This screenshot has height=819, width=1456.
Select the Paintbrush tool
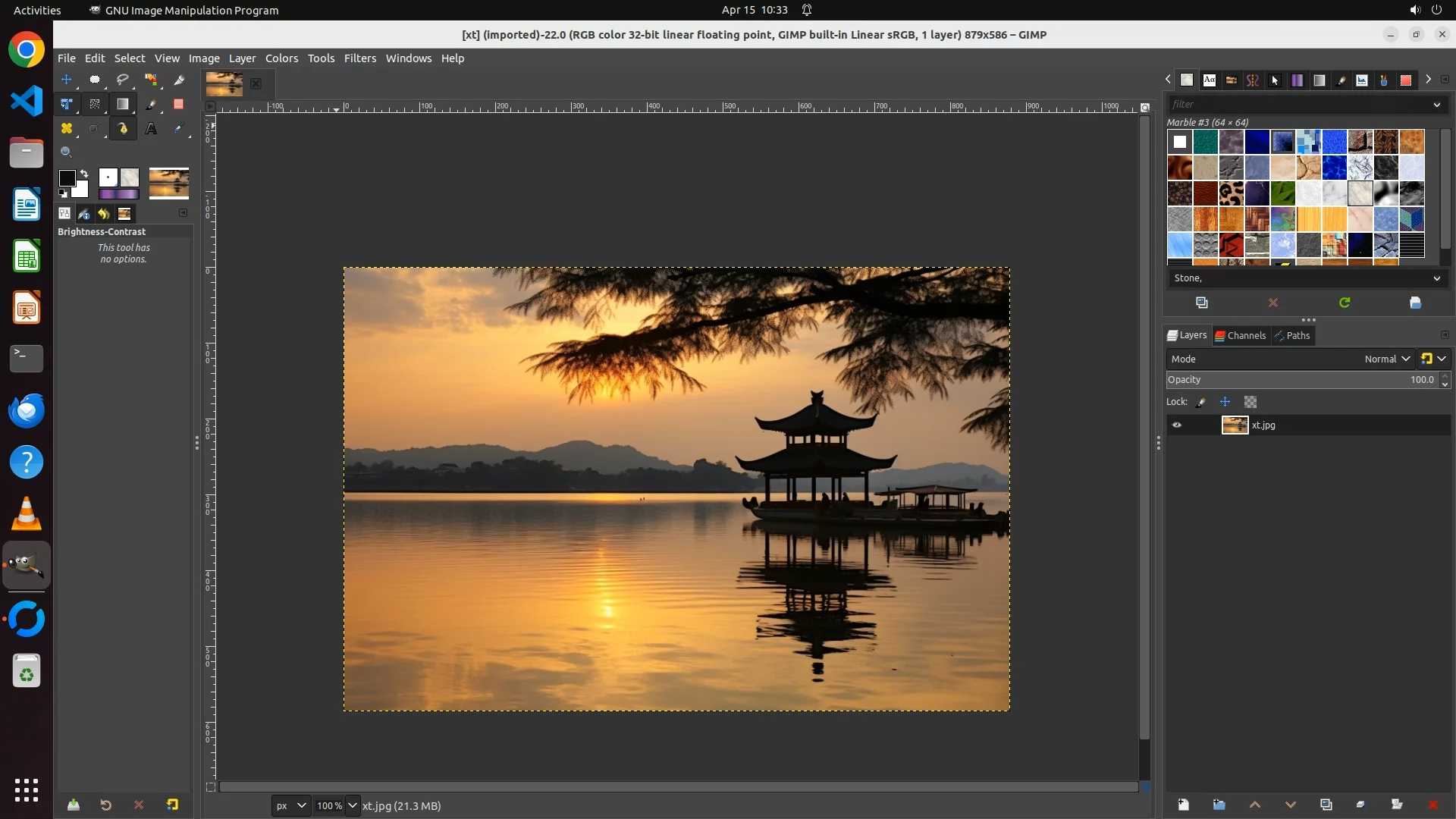[x=151, y=105]
